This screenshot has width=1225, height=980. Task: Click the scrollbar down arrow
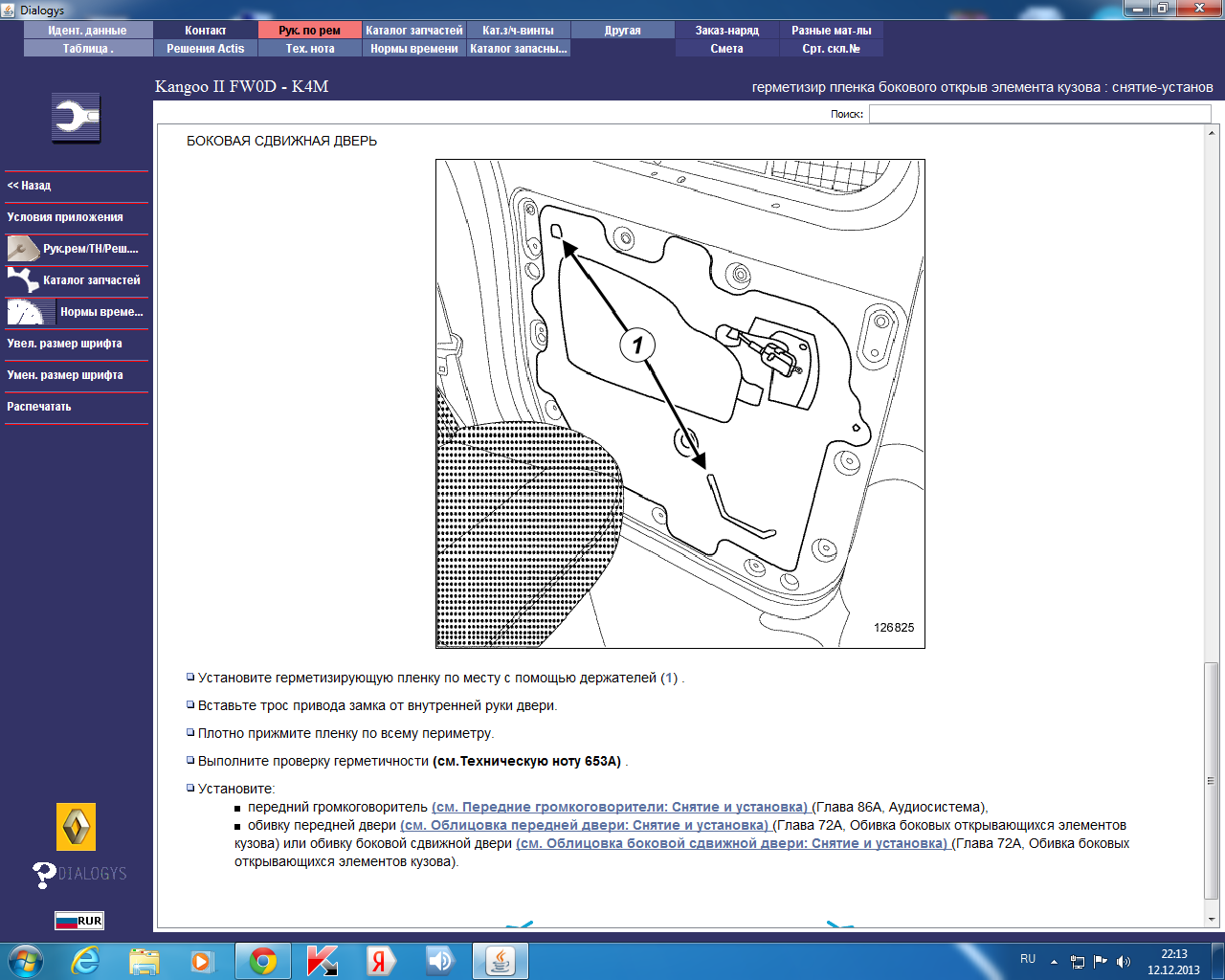1212,919
